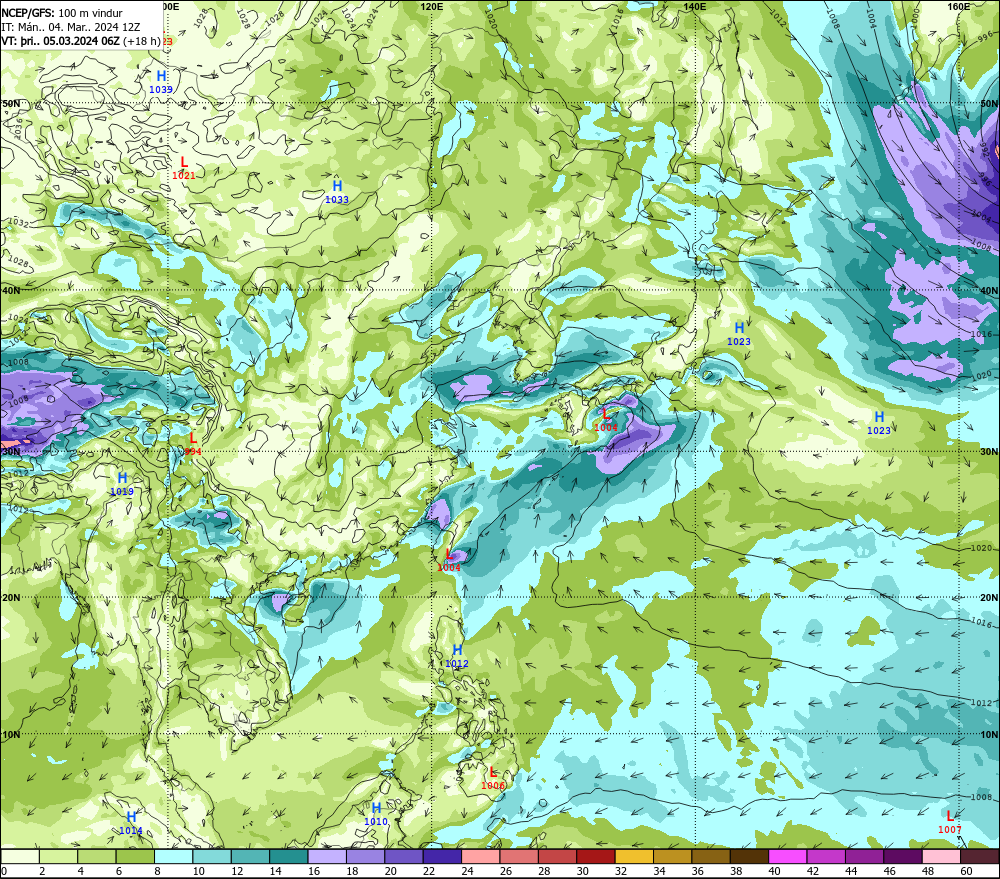1000x879 pixels.
Task: Click the 'VT: þri.. 05.03.2024 06Z' valid time
Action: tap(61, 41)
